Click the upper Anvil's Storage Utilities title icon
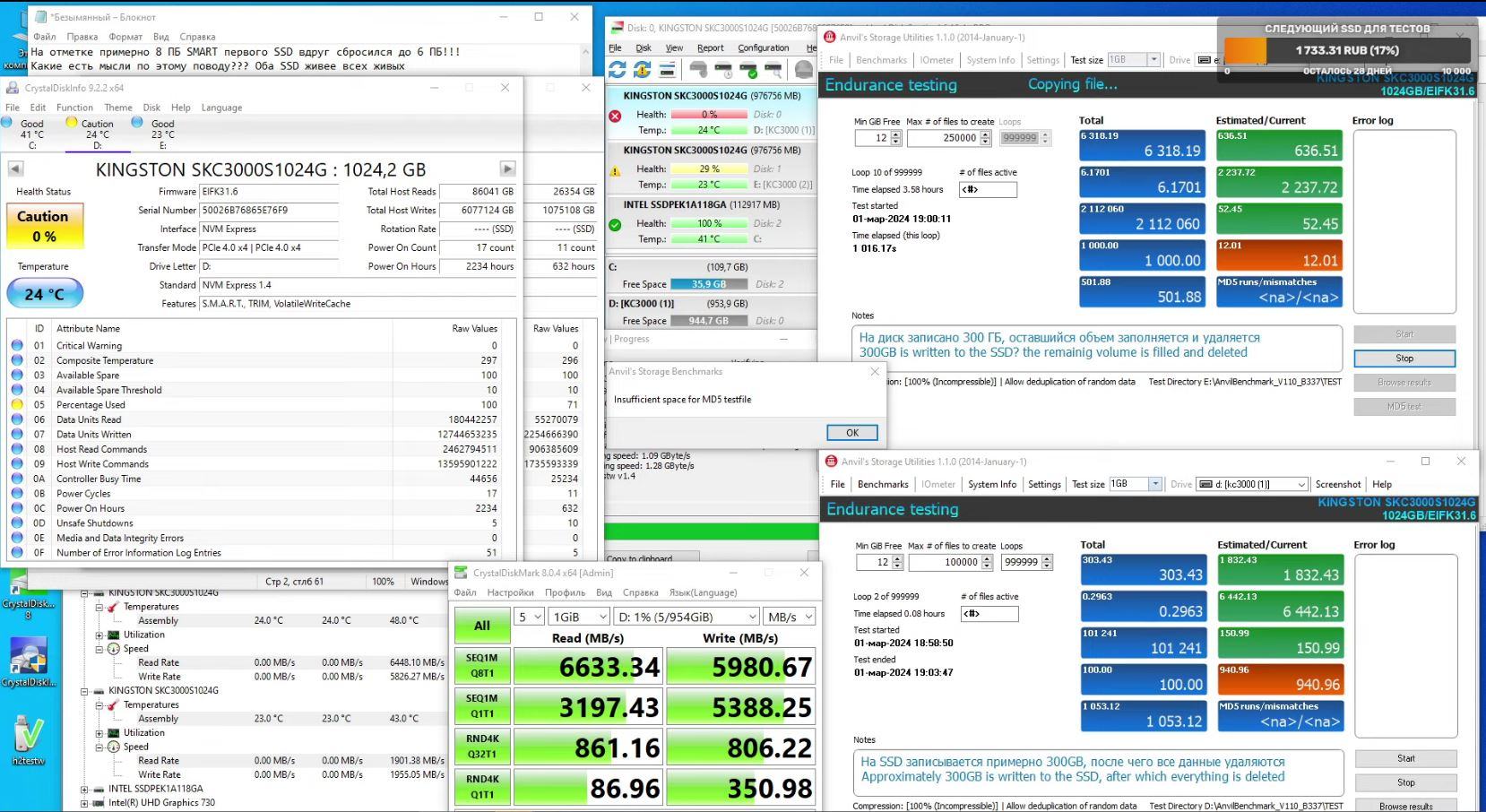The width and height of the screenshot is (1486, 812). [830, 38]
